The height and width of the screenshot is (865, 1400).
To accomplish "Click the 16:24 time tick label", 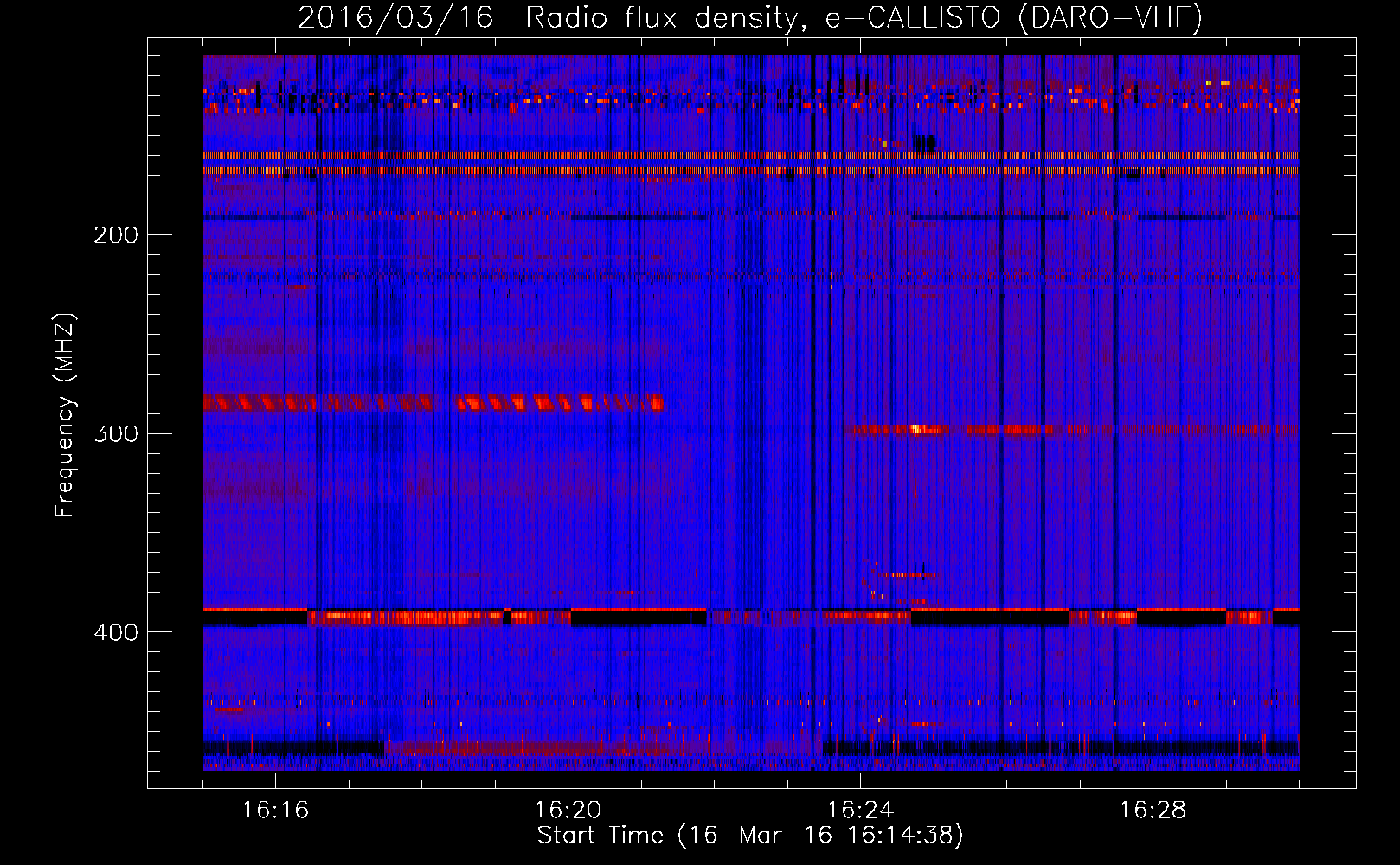I will coord(860,811).
